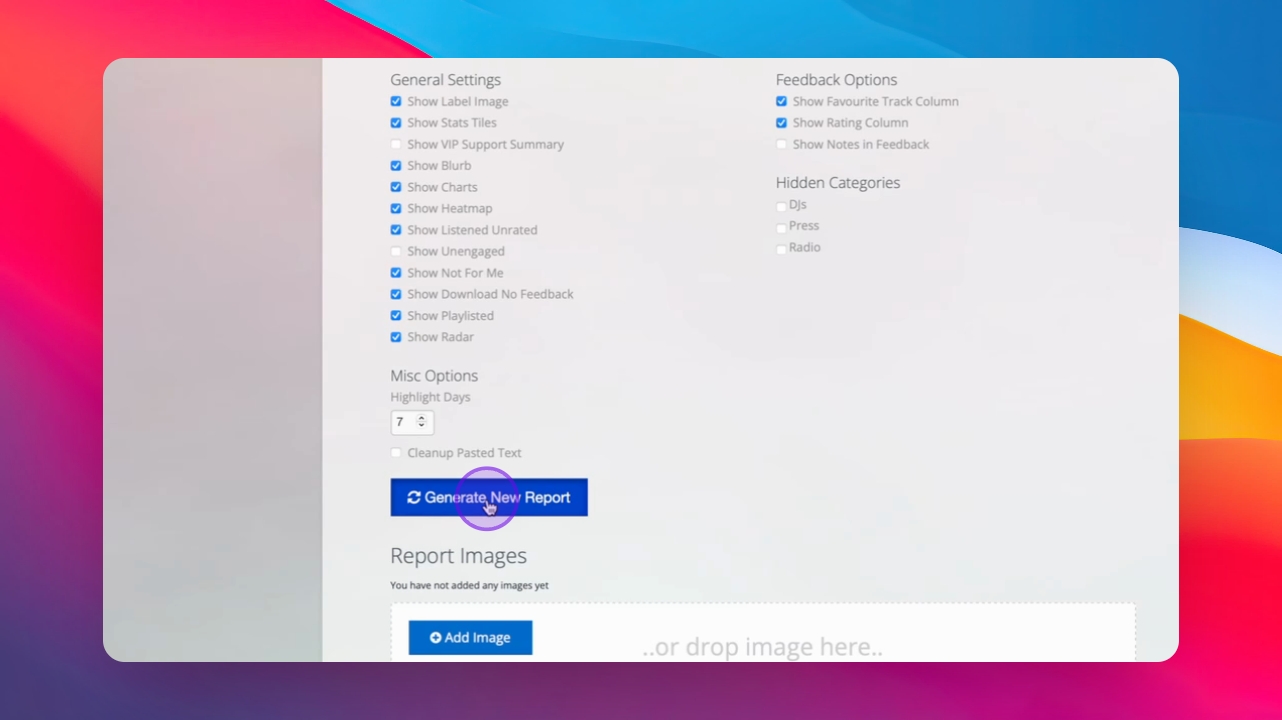
Task: Toggle the Show Label Image checkbox
Action: pyautogui.click(x=396, y=102)
